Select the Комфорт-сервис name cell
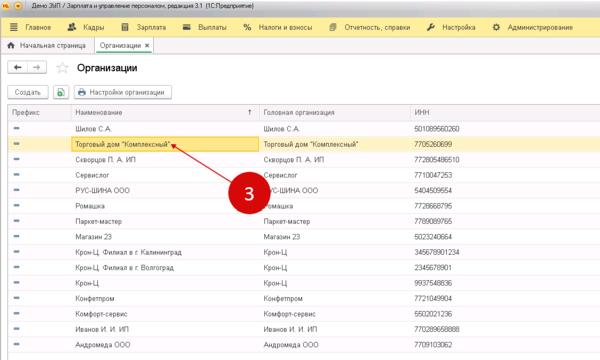Screen dimensions: 600x360 [x=165, y=314]
